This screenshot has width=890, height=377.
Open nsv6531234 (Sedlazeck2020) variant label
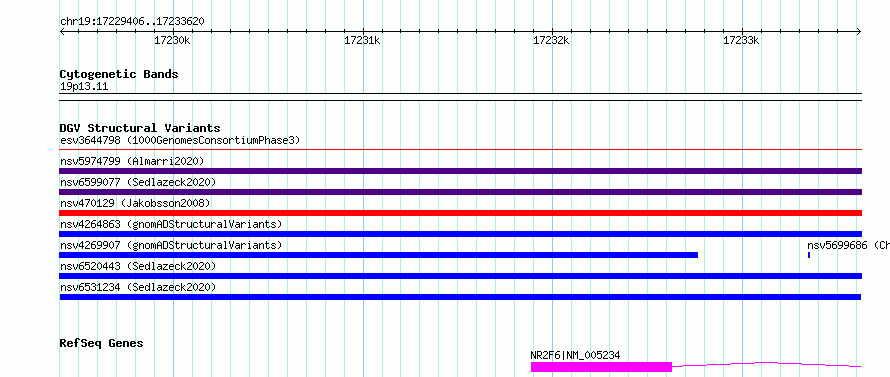coord(138,287)
